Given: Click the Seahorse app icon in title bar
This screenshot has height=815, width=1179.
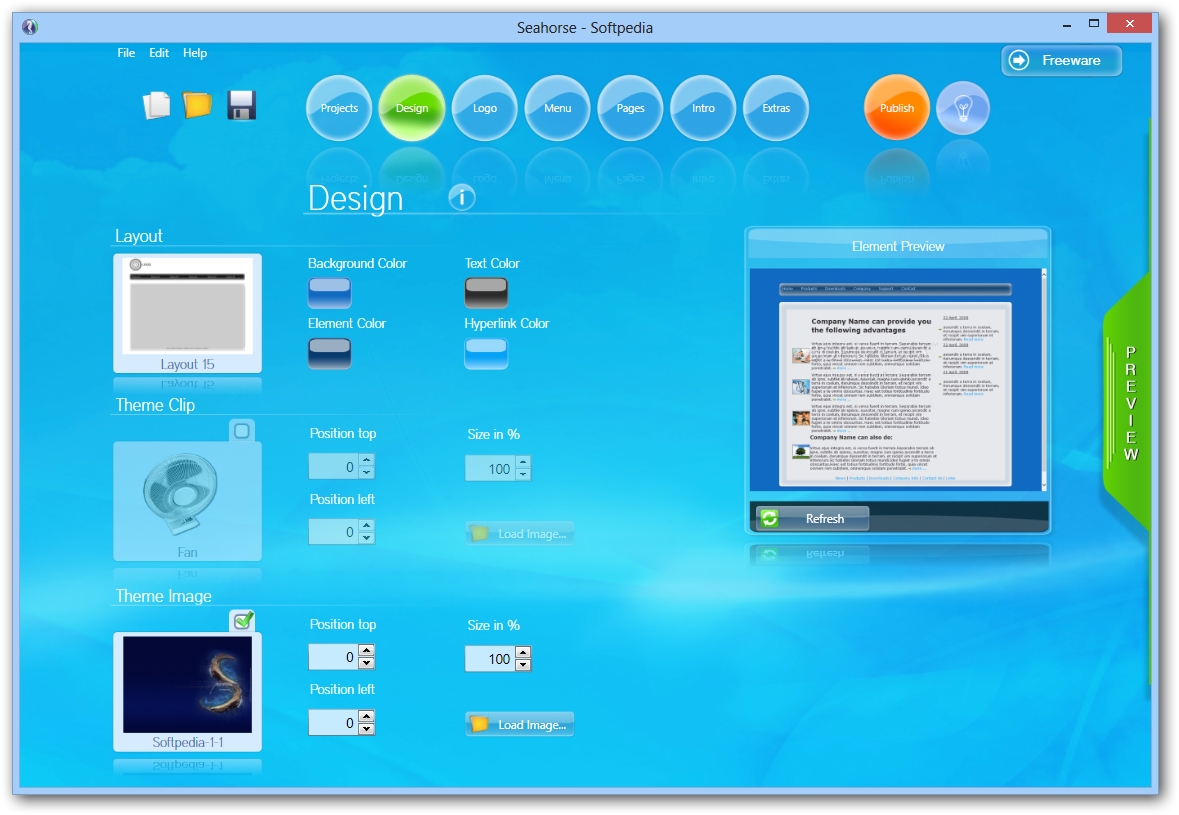Looking at the screenshot, I should (x=30, y=27).
